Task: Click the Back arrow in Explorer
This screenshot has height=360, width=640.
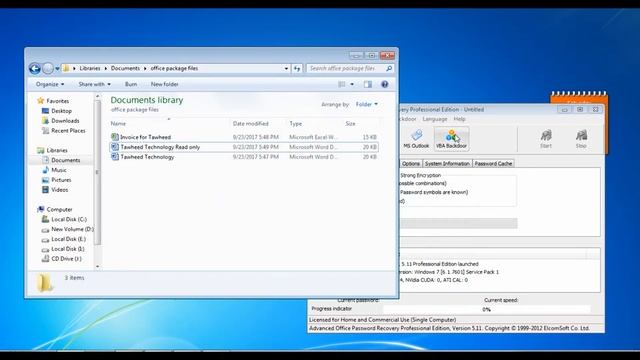Action: click(35, 69)
